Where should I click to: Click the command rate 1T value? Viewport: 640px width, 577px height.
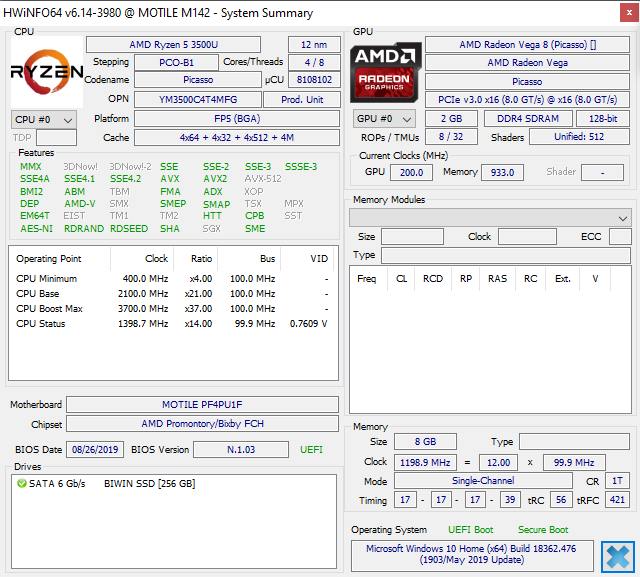(x=618, y=481)
